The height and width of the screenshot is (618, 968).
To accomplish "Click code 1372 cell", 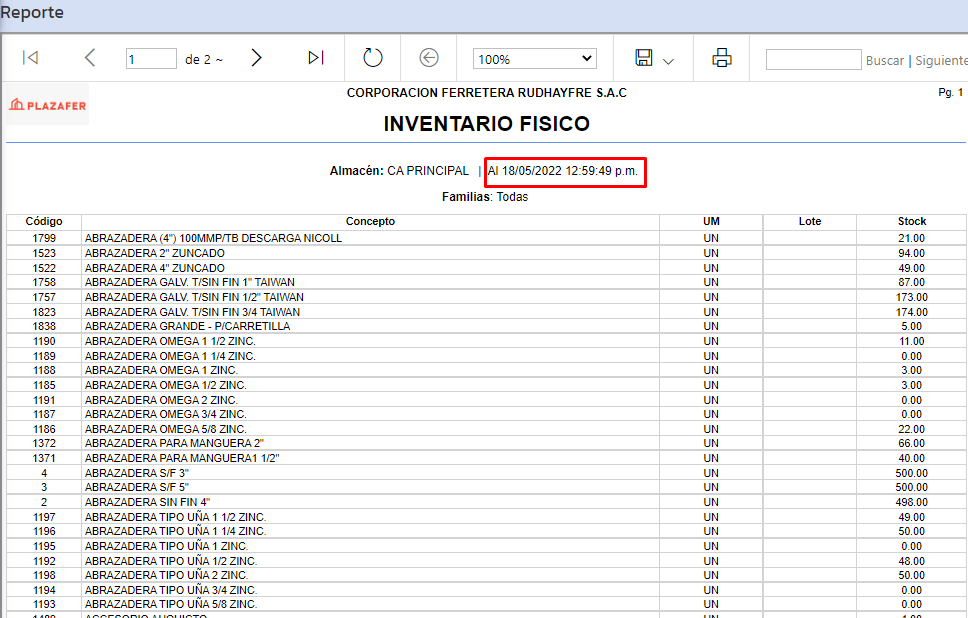I will click(44, 443).
